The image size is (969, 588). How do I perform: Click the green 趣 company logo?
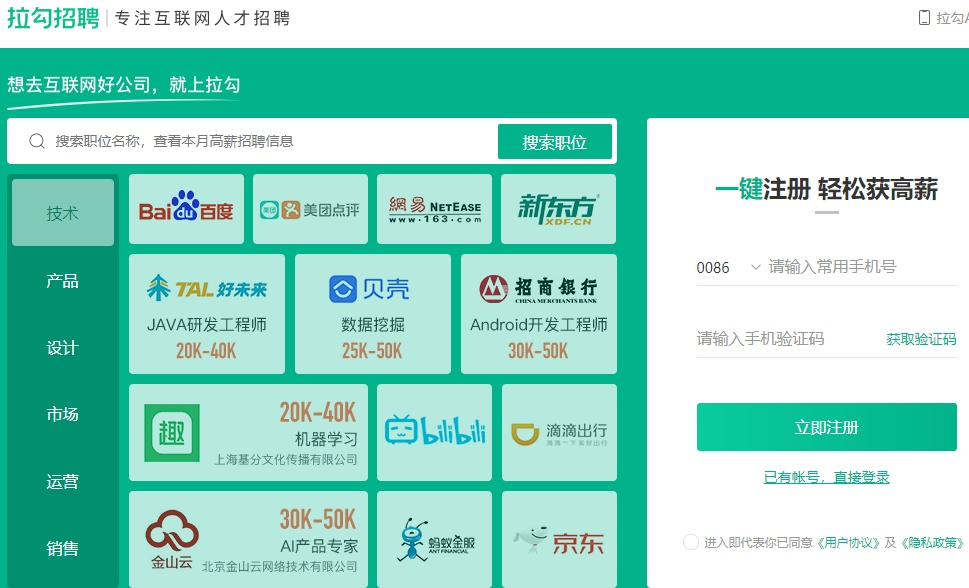[172, 433]
